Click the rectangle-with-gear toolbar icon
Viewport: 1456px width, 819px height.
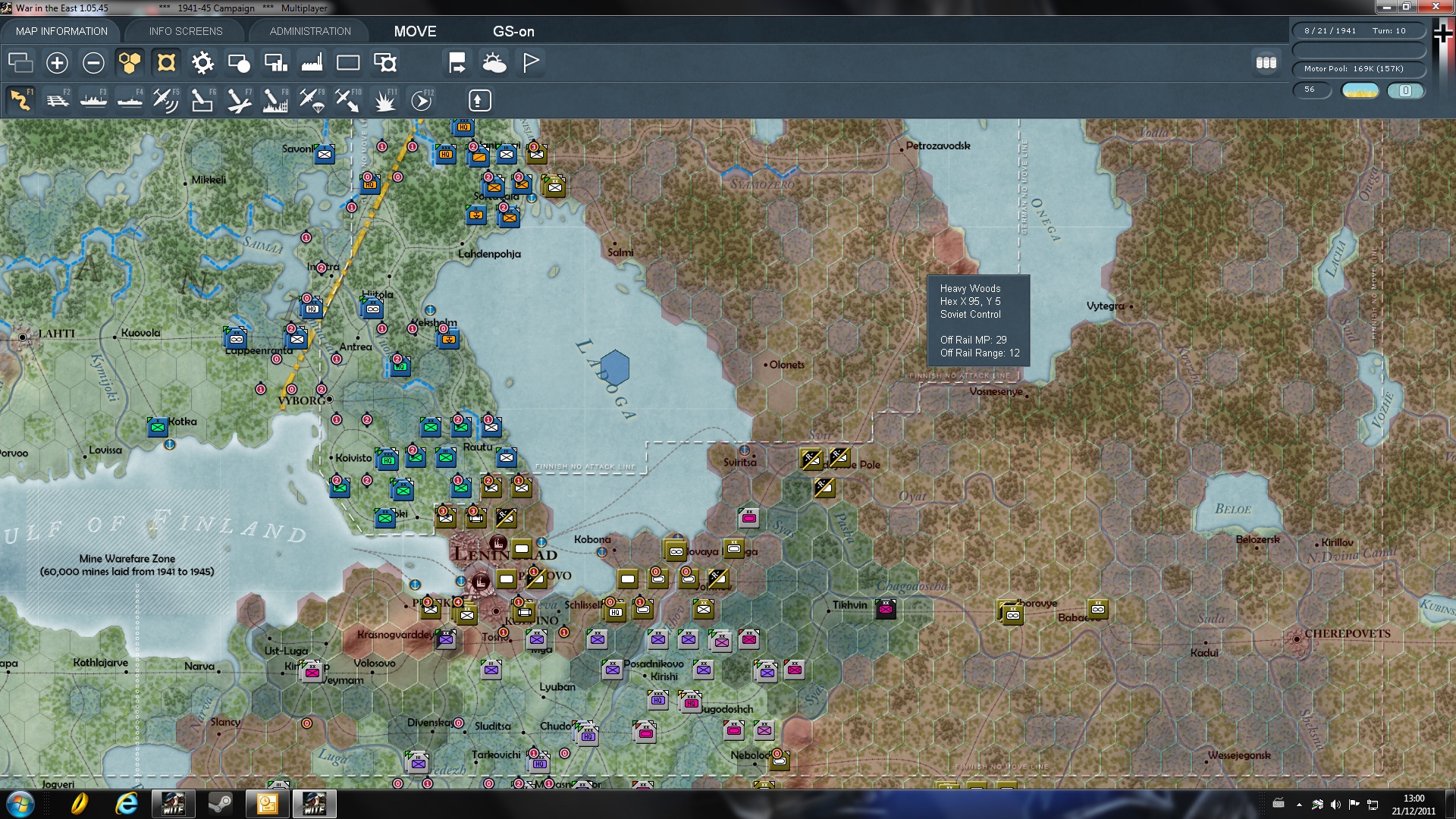pyautogui.click(x=384, y=62)
